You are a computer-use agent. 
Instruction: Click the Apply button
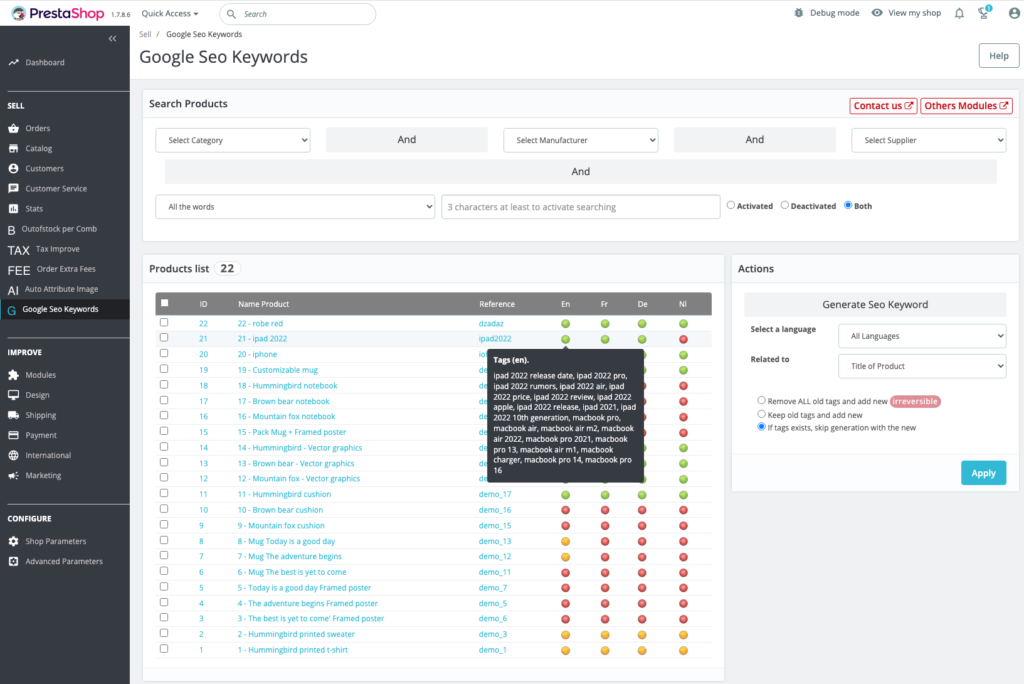[x=984, y=473]
